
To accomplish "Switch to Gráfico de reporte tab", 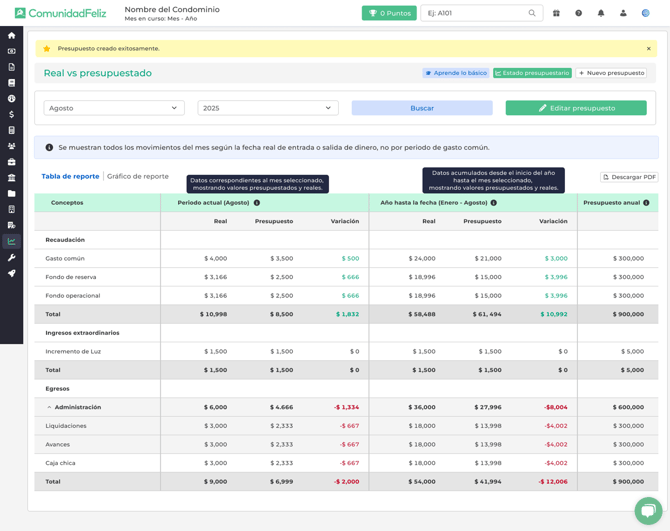I will 138,176.
